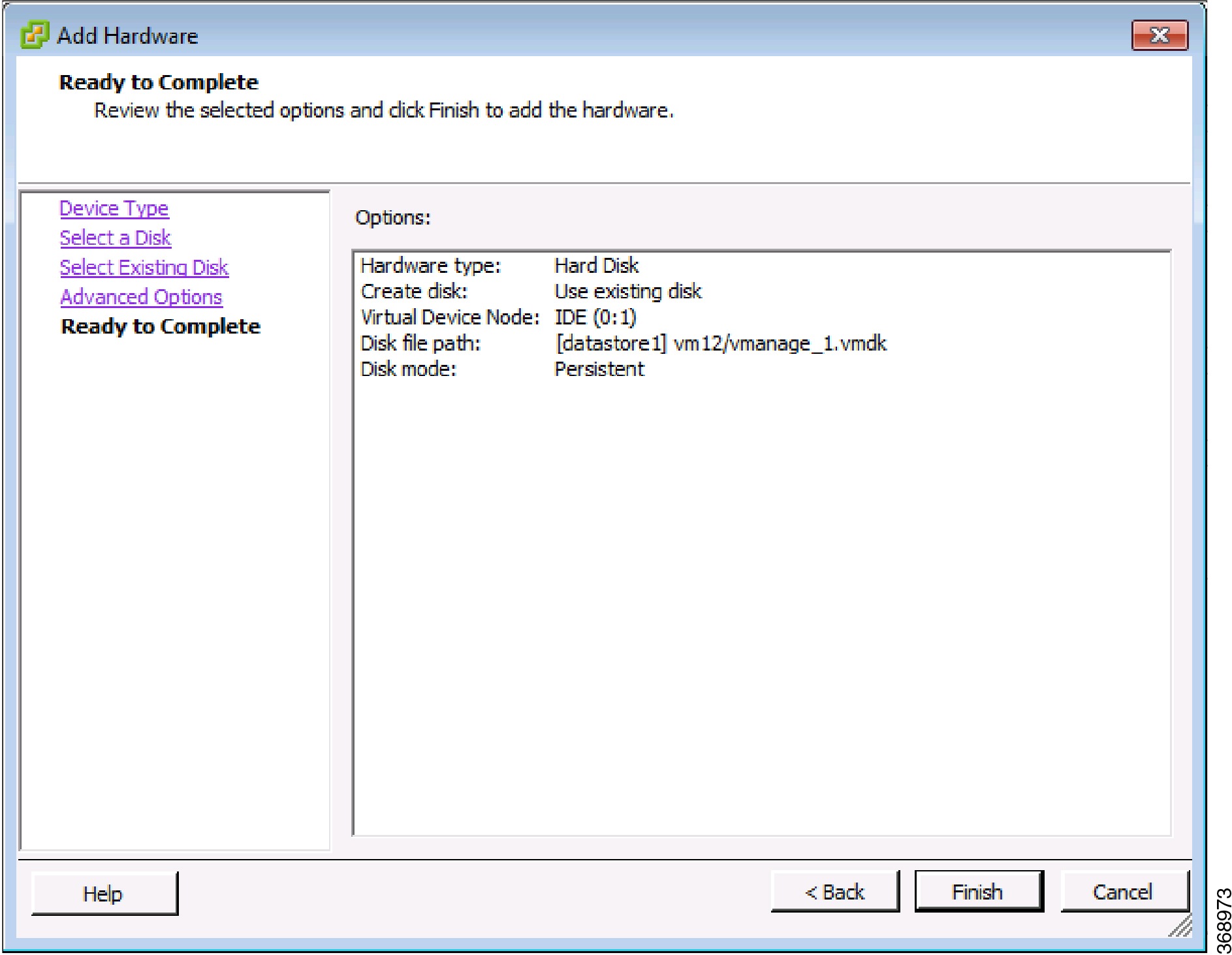The width and height of the screenshot is (1232, 955).
Task: Navigate to Advanced Options step
Action: click(x=140, y=296)
